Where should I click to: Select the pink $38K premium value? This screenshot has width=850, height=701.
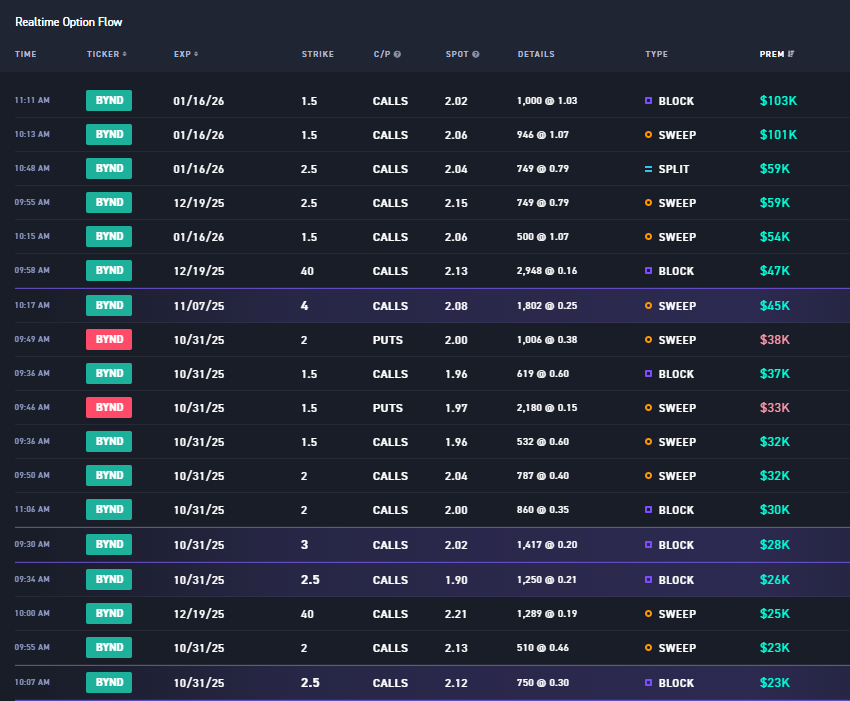click(775, 340)
